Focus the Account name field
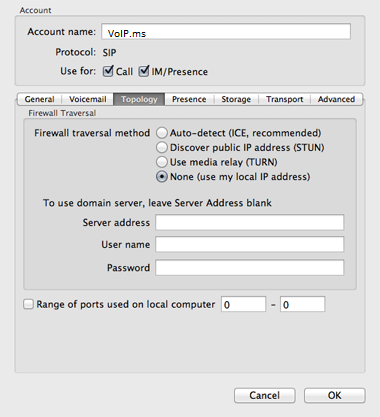Viewport: 380px width, 417px height. [x=226, y=32]
